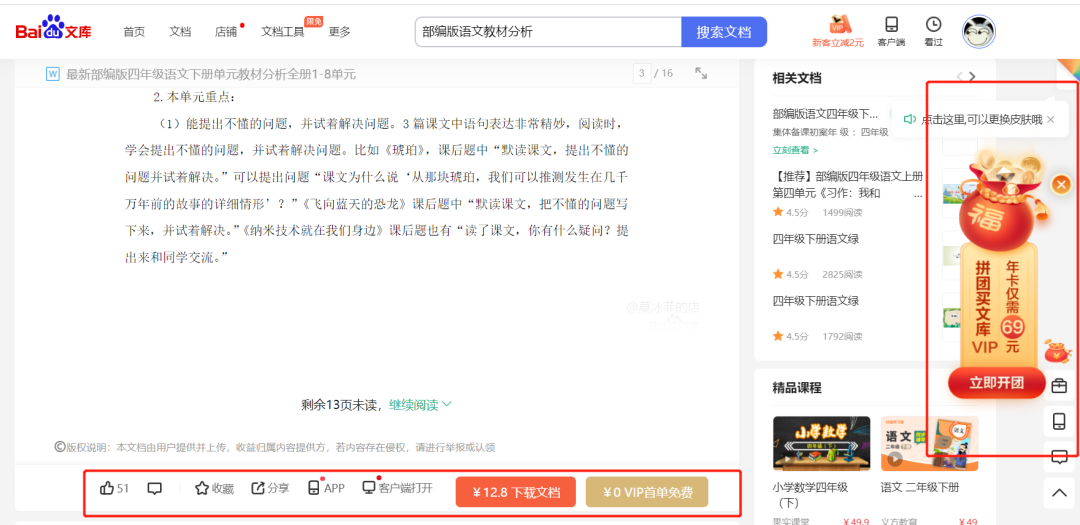Close the 点击这里,可以更换皮肤哦 tooltip
This screenshot has height=525, width=1080.
[x=1050, y=119]
